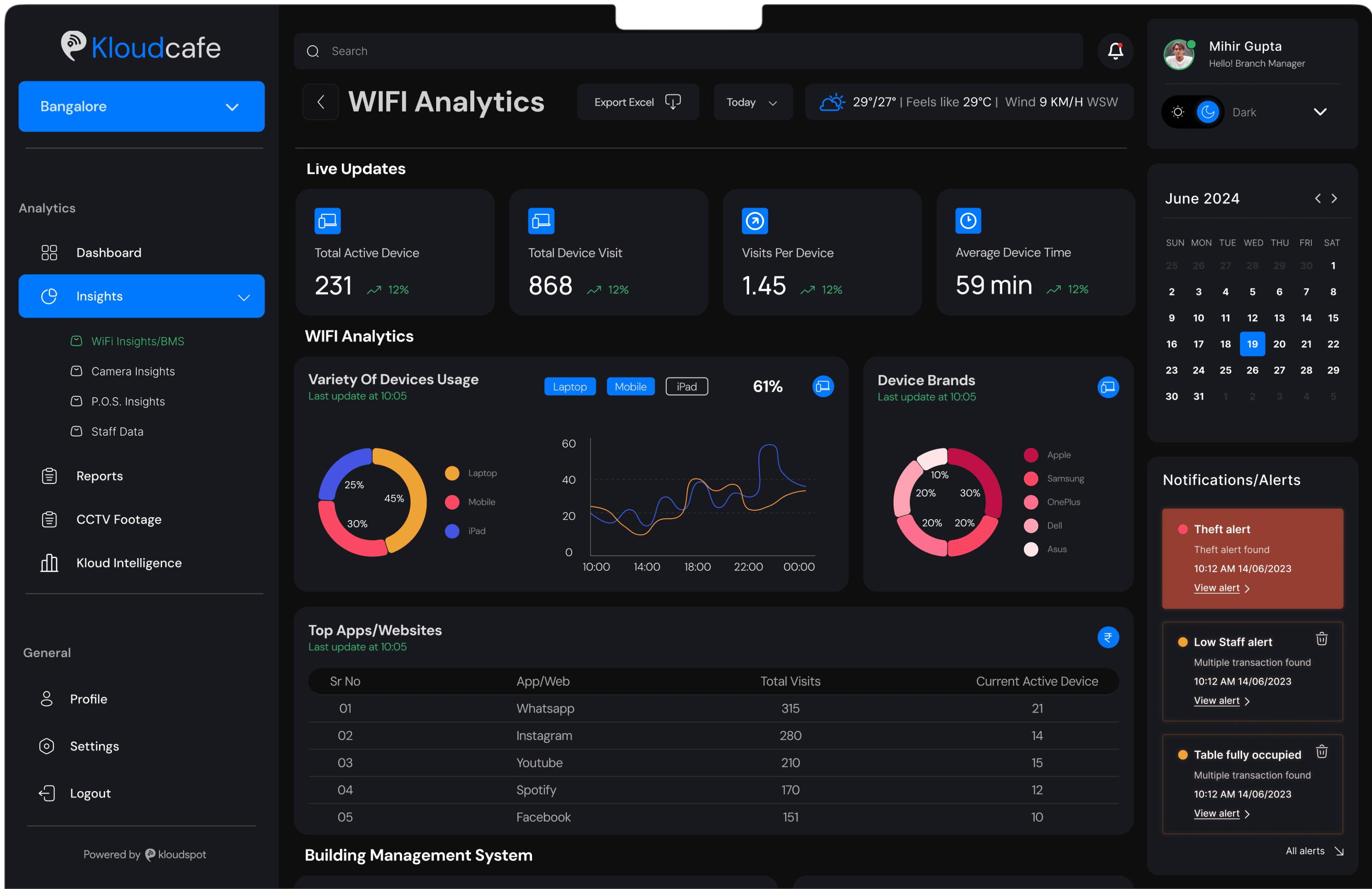Click the rupee icon in Top Apps/Websites
The width and height of the screenshot is (1372, 889).
point(1107,637)
